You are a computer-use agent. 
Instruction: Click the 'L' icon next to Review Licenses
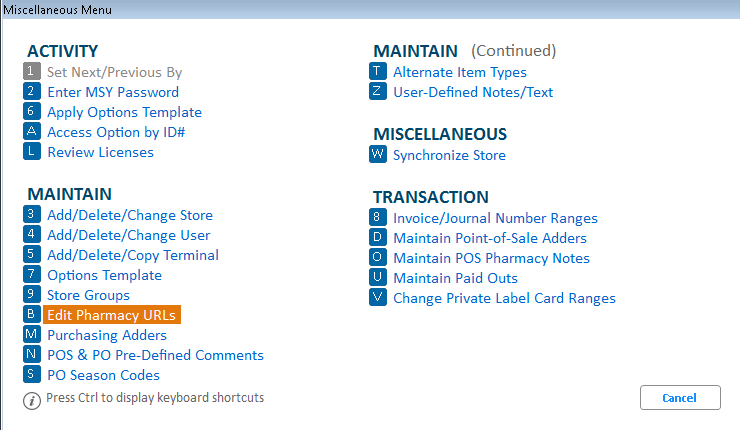click(x=31, y=152)
